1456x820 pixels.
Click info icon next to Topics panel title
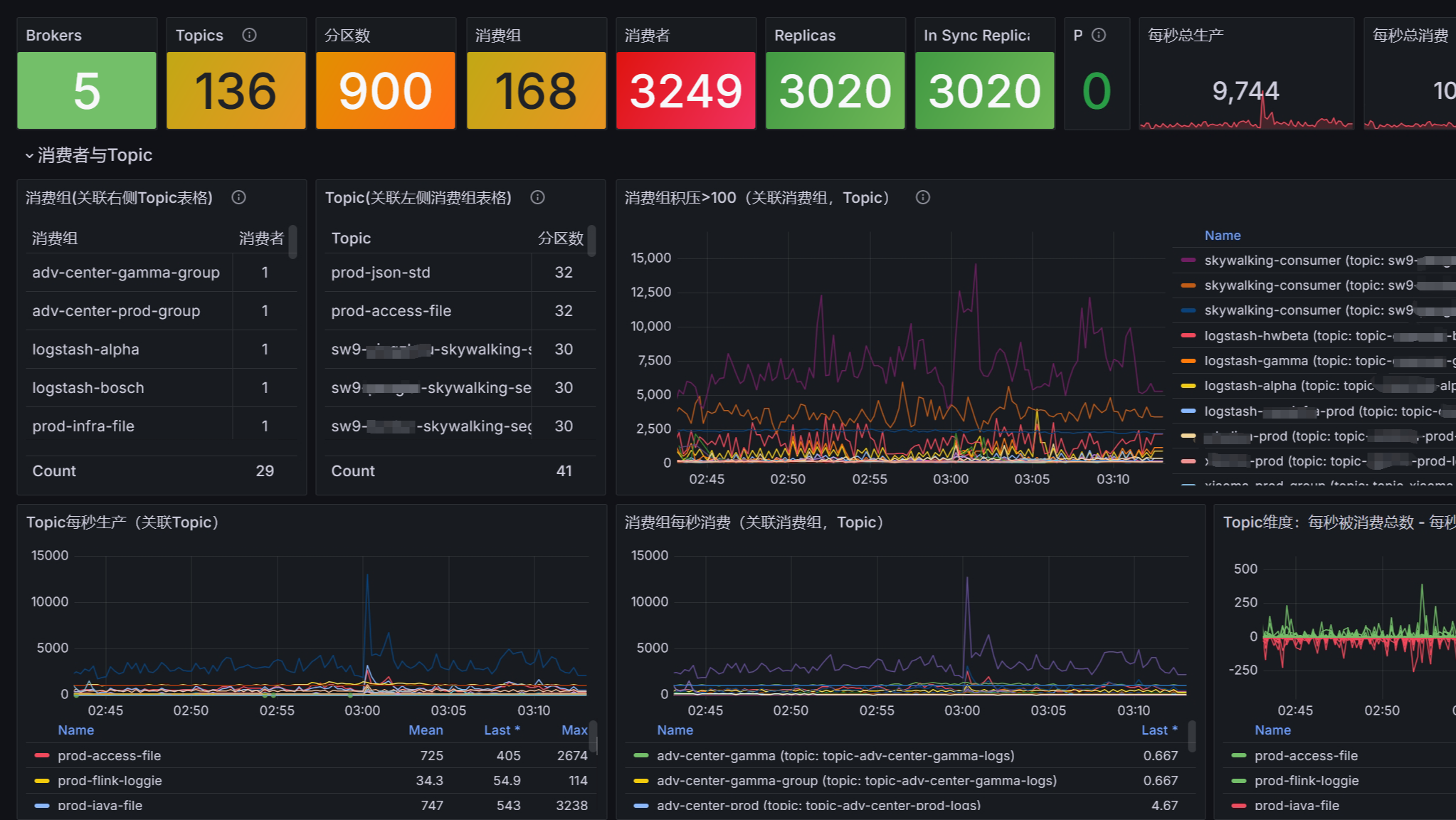pos(249,35)
